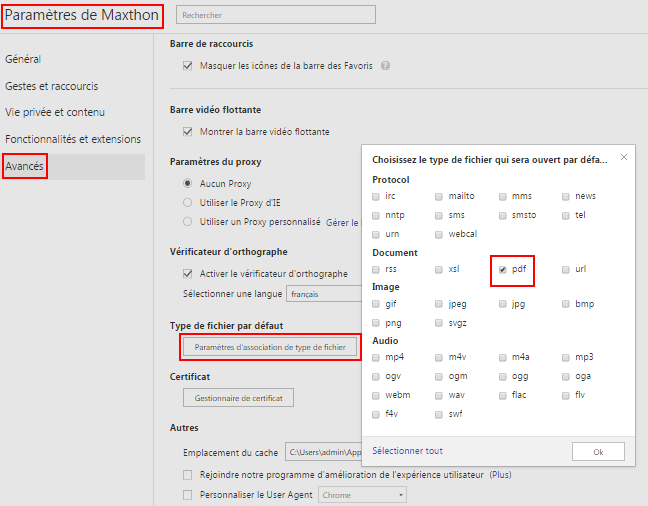
Task: Confirm the dialog with Ok
Action: click(x=598, y=452)
